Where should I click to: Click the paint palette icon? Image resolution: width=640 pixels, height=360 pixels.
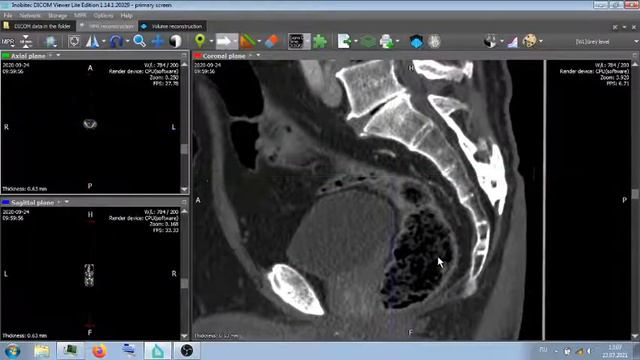click(x=529, y=41)
